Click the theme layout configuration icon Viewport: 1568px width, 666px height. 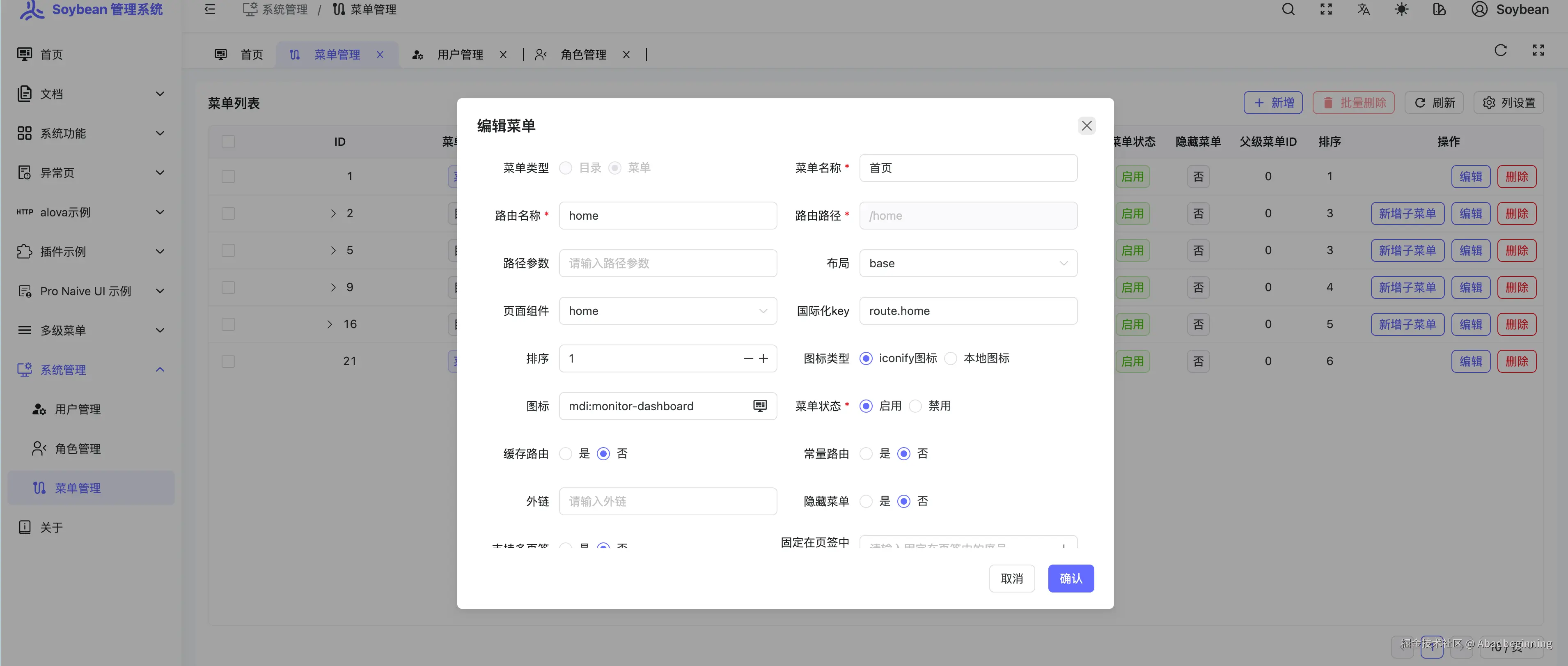1439,10
